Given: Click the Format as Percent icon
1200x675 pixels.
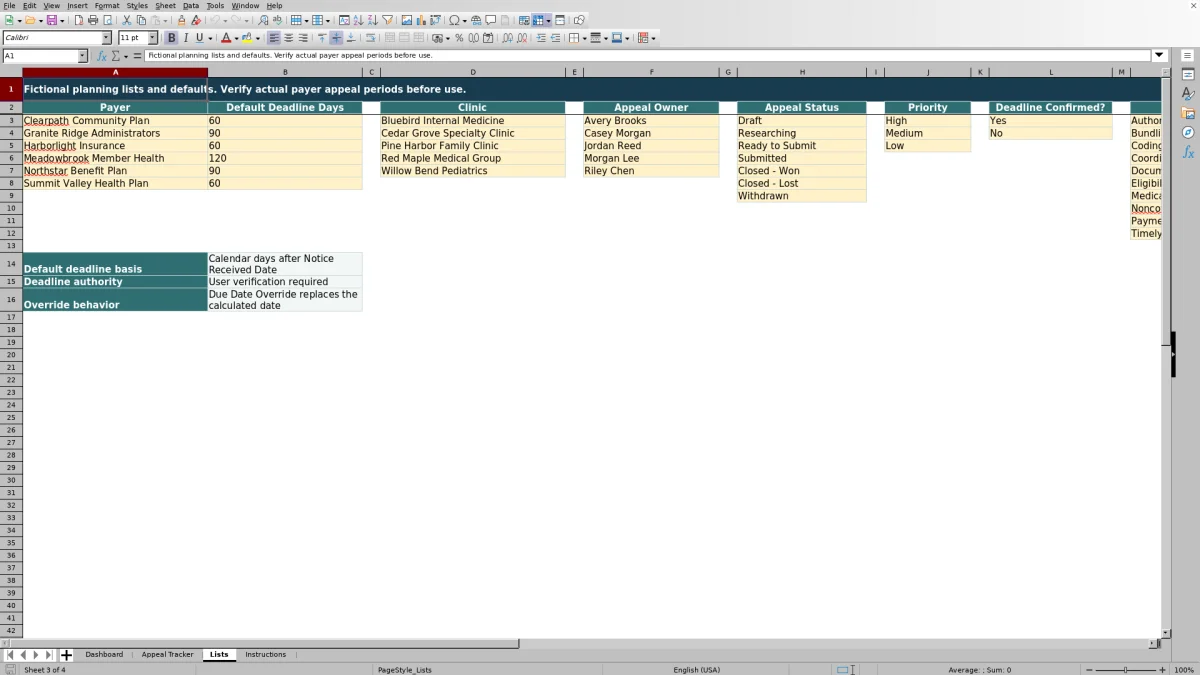Looking at the screenshot, I should click(x=459, y=38).
